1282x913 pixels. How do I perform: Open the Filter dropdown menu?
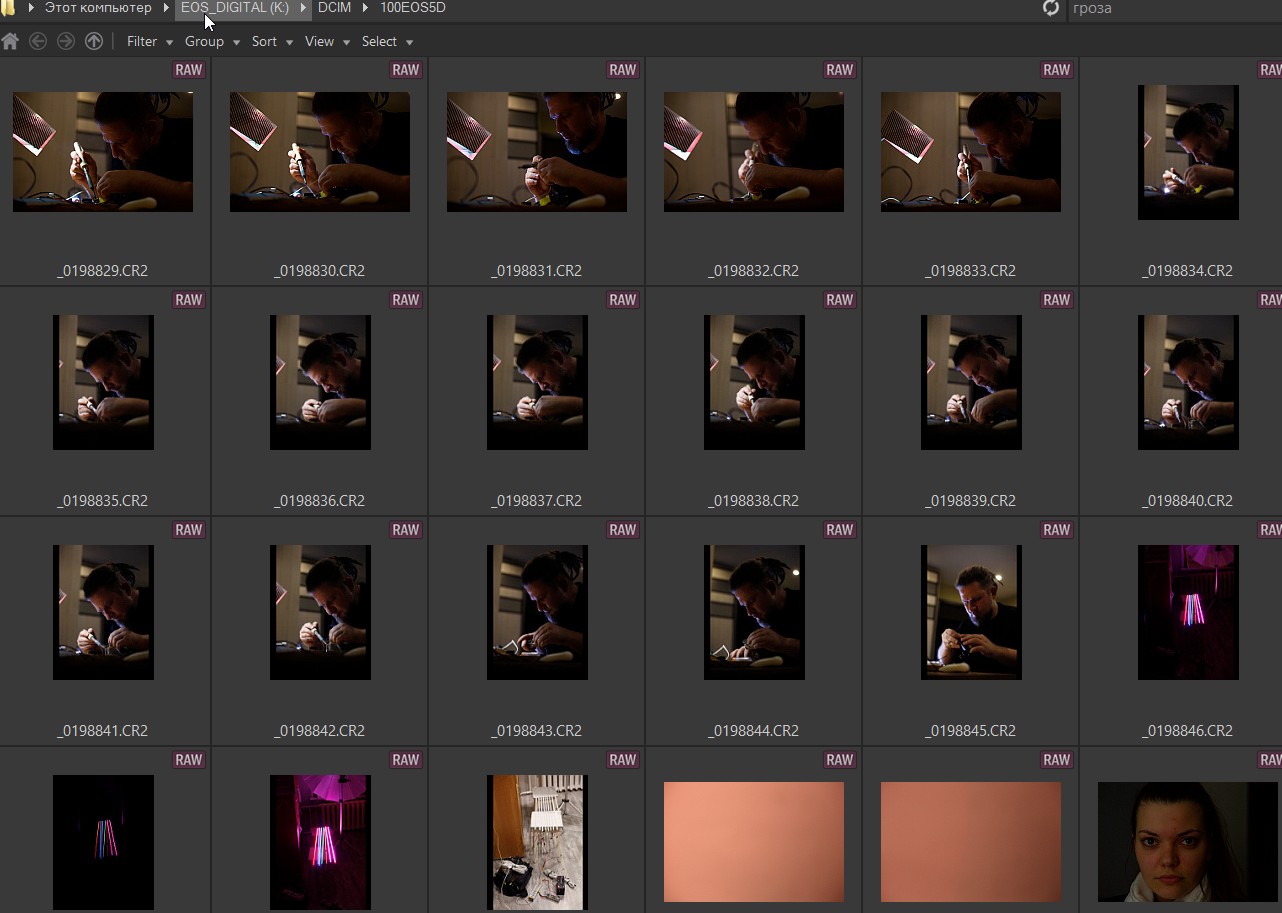150,41
